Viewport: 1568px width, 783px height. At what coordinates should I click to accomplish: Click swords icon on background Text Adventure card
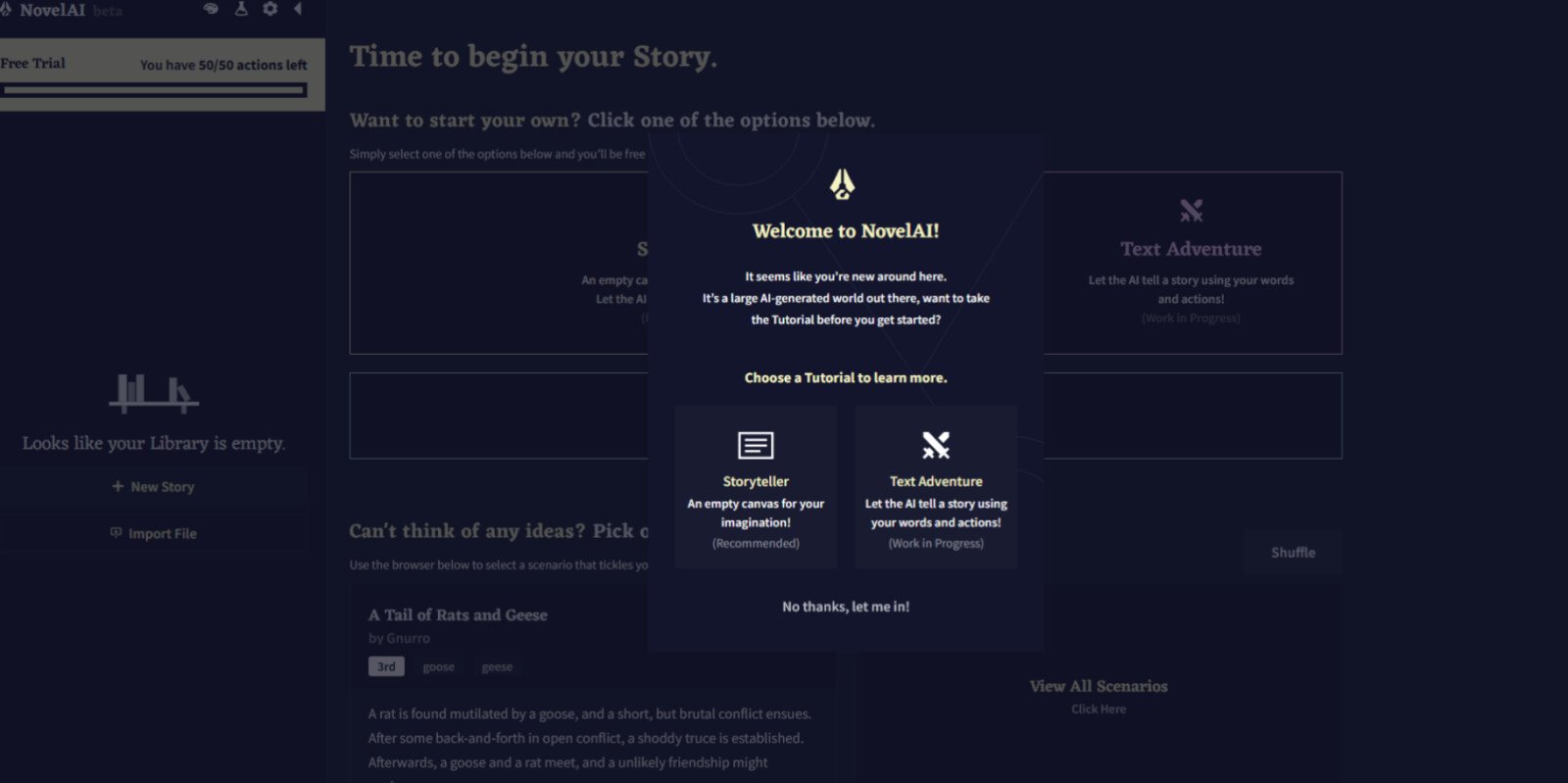click(1191, 211)
